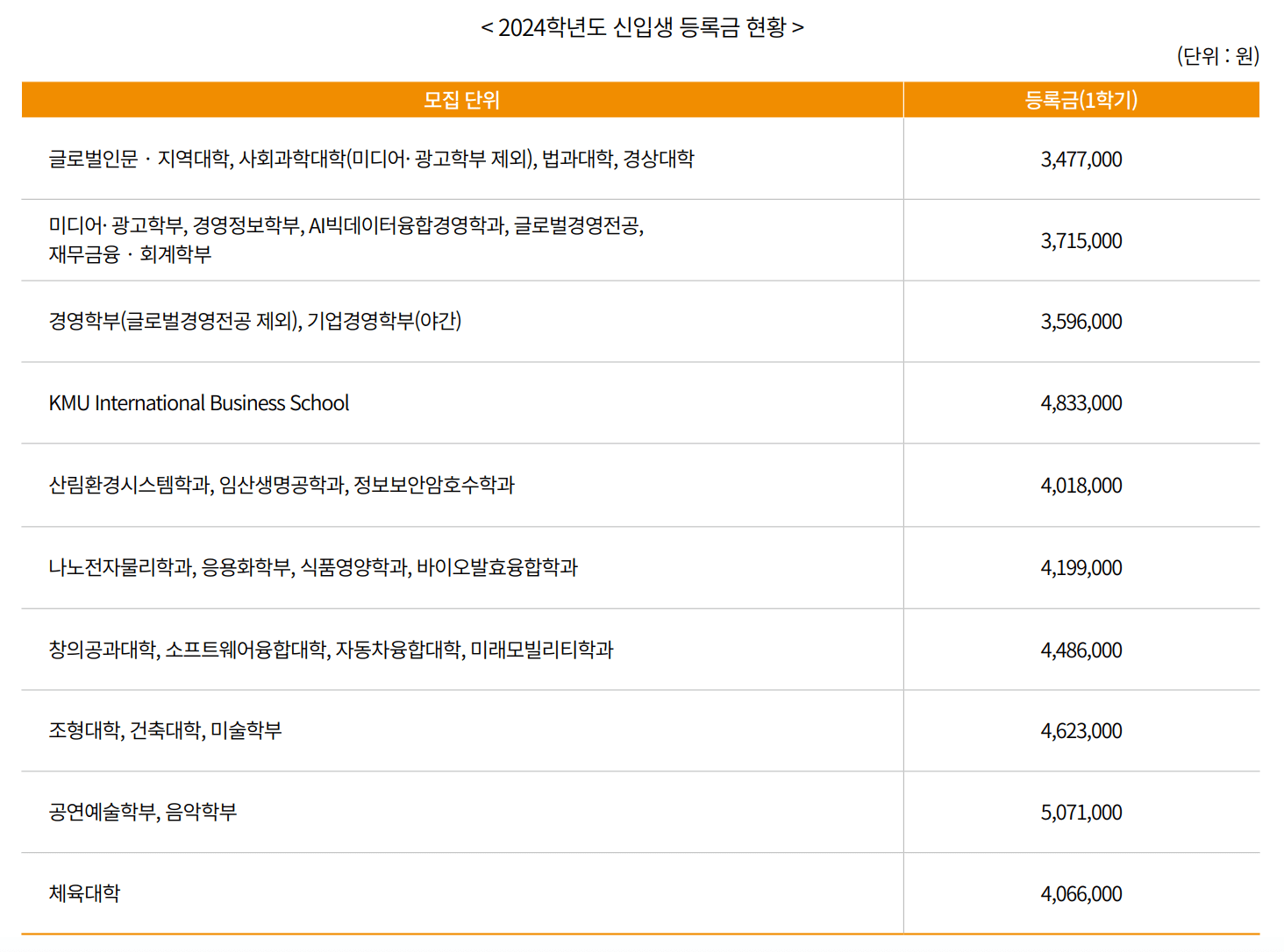The height and width of the screenshot is (952, 1284).
Task: Click the value '4,018,000'
Action: coord(1081,485)
